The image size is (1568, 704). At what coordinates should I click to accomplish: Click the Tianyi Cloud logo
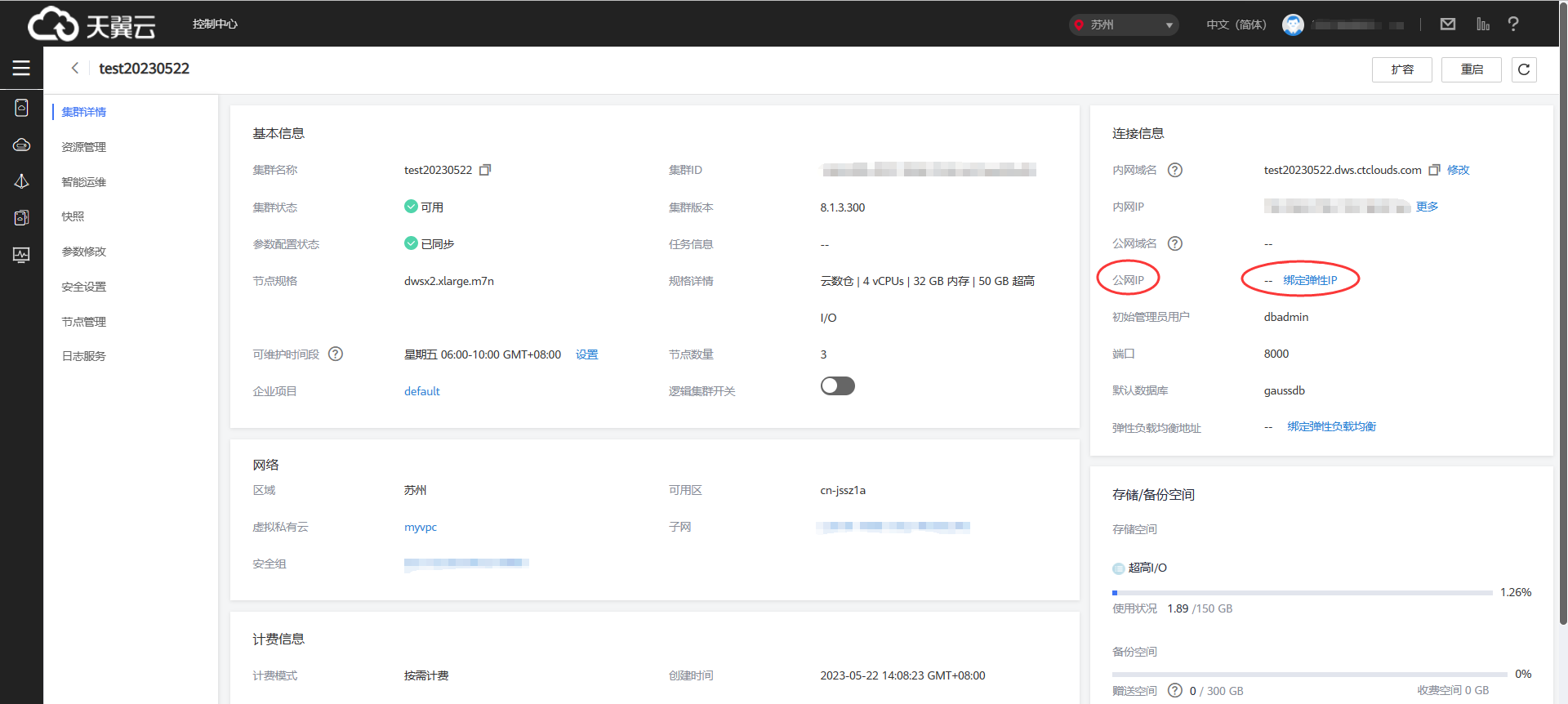pos(91,25)
